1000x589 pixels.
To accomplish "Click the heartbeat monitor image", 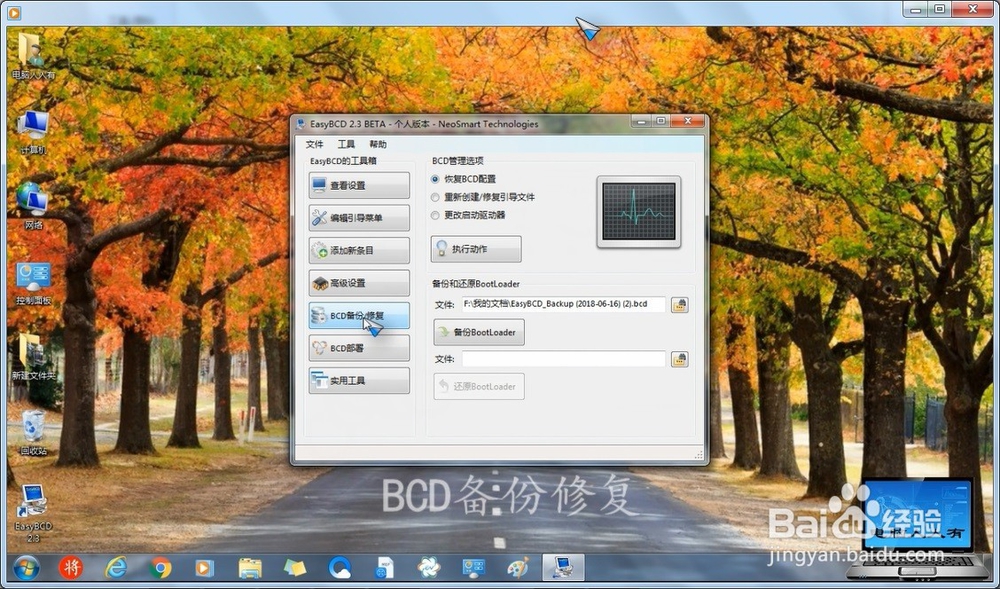I will click(638, 212).
